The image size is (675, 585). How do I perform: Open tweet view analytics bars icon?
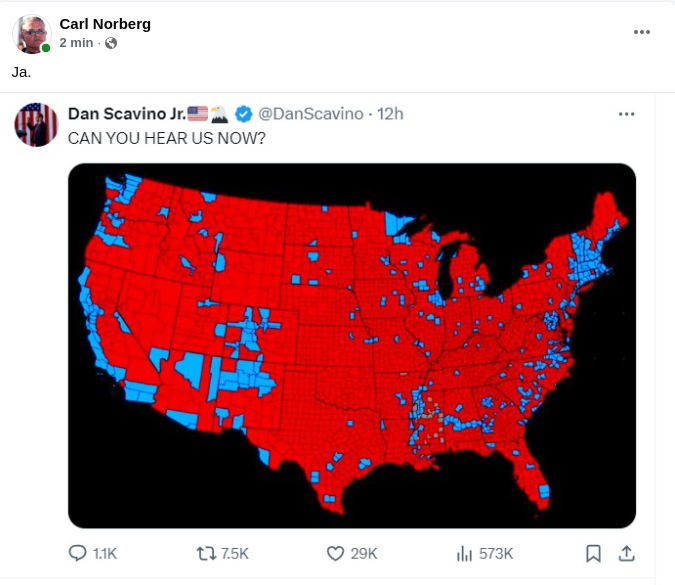[x=464, y=553]
